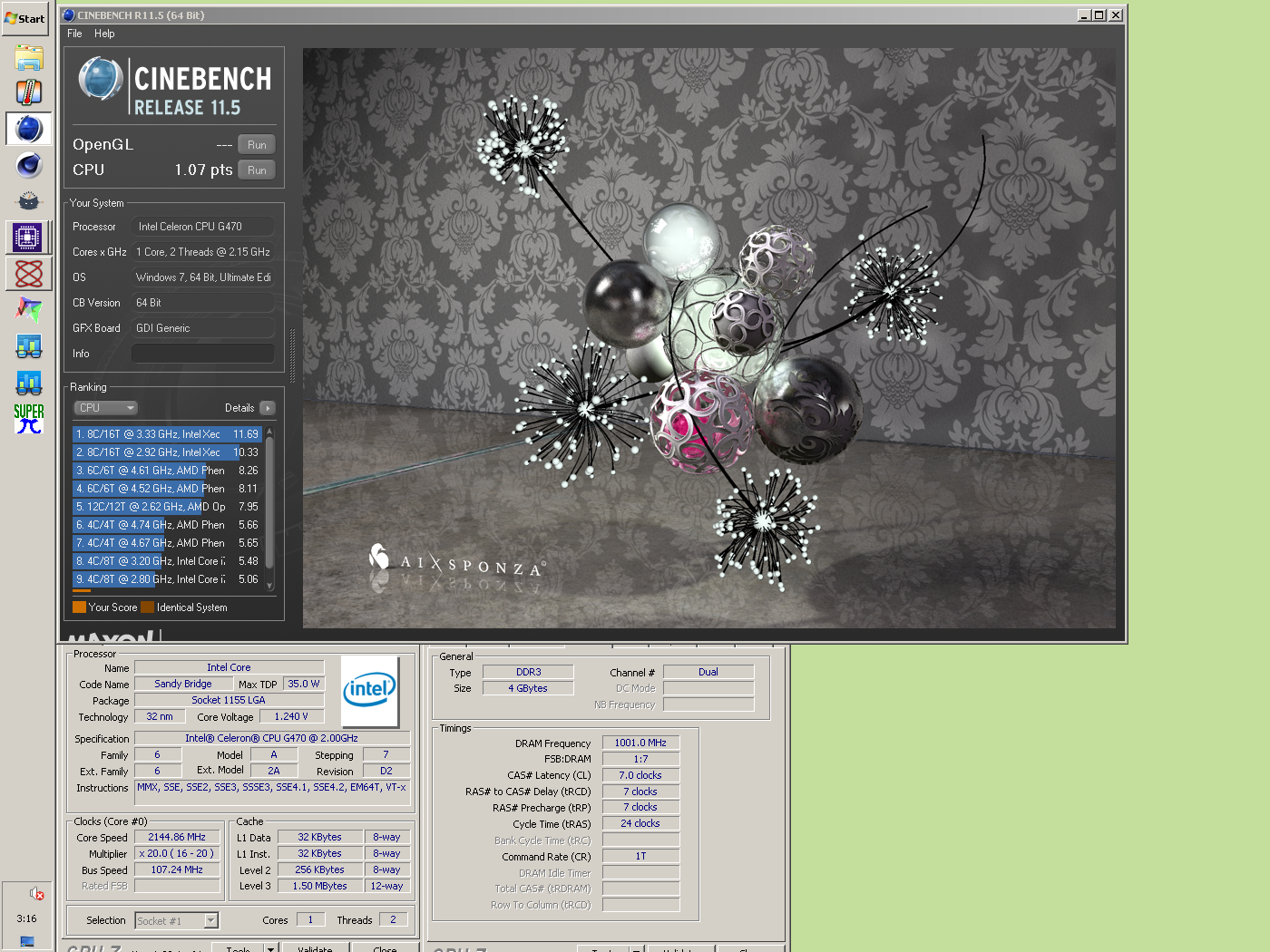1270x952 pixels.
Task: Select ranking row 2 with score 10.33
Action: pos(168,452)
